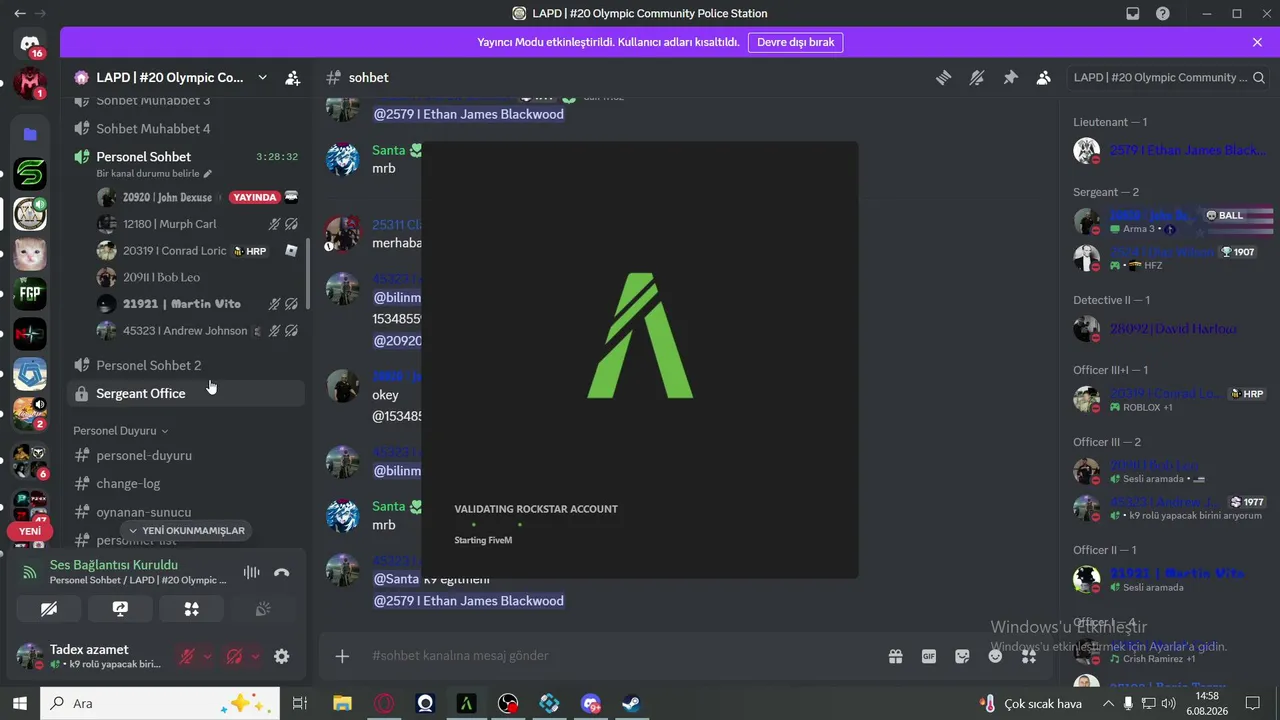The image size is (1280, 720).
Task: Open the emoji picker
Action: [x=995, y=656]
